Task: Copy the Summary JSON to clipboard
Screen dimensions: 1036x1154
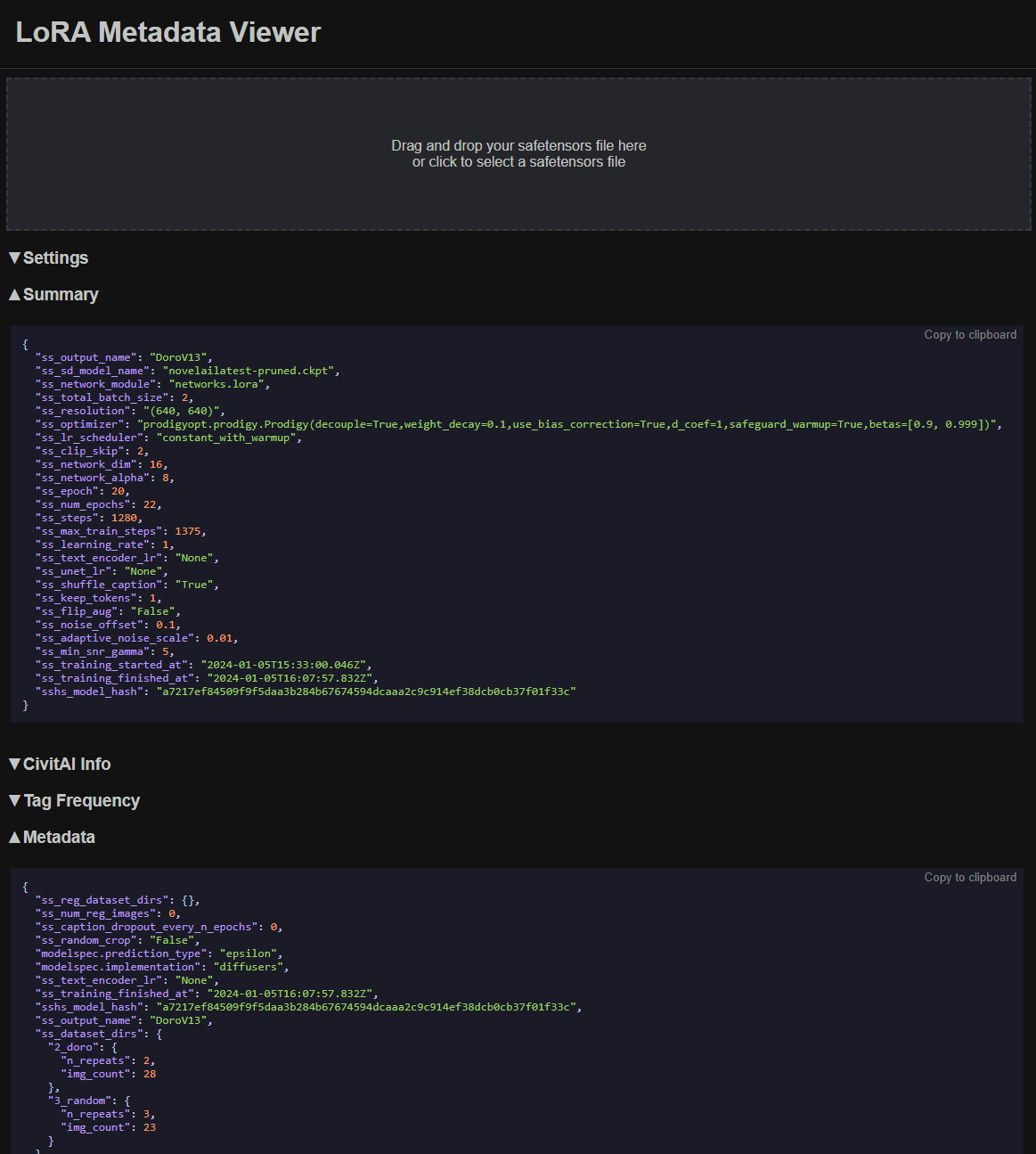Action: [970, 334]
